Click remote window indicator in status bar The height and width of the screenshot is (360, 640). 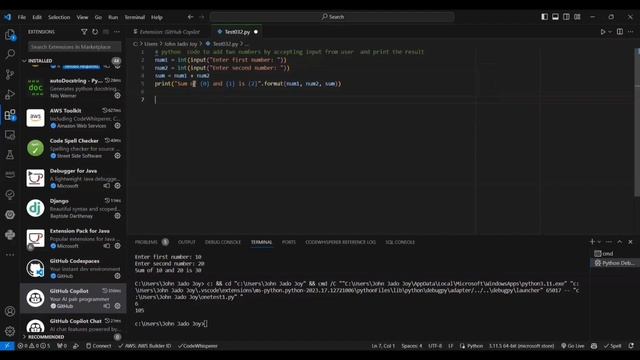click(7, 346)
